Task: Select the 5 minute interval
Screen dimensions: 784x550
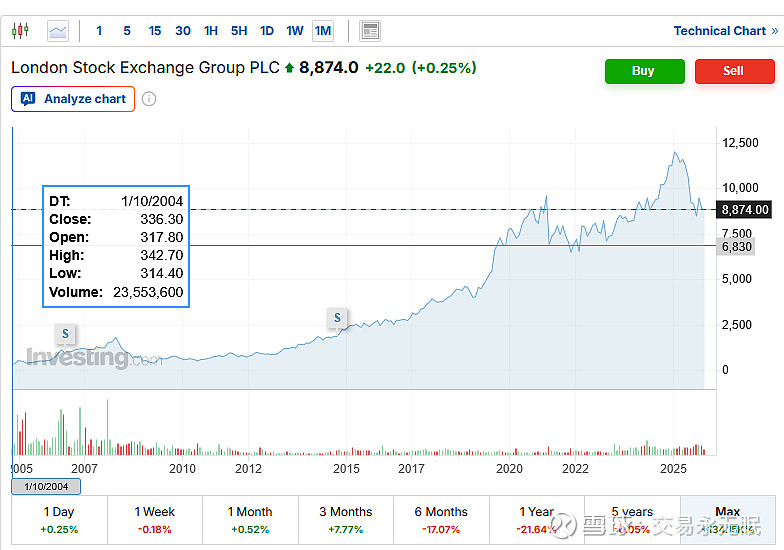Action: click(x=127, y=31)
